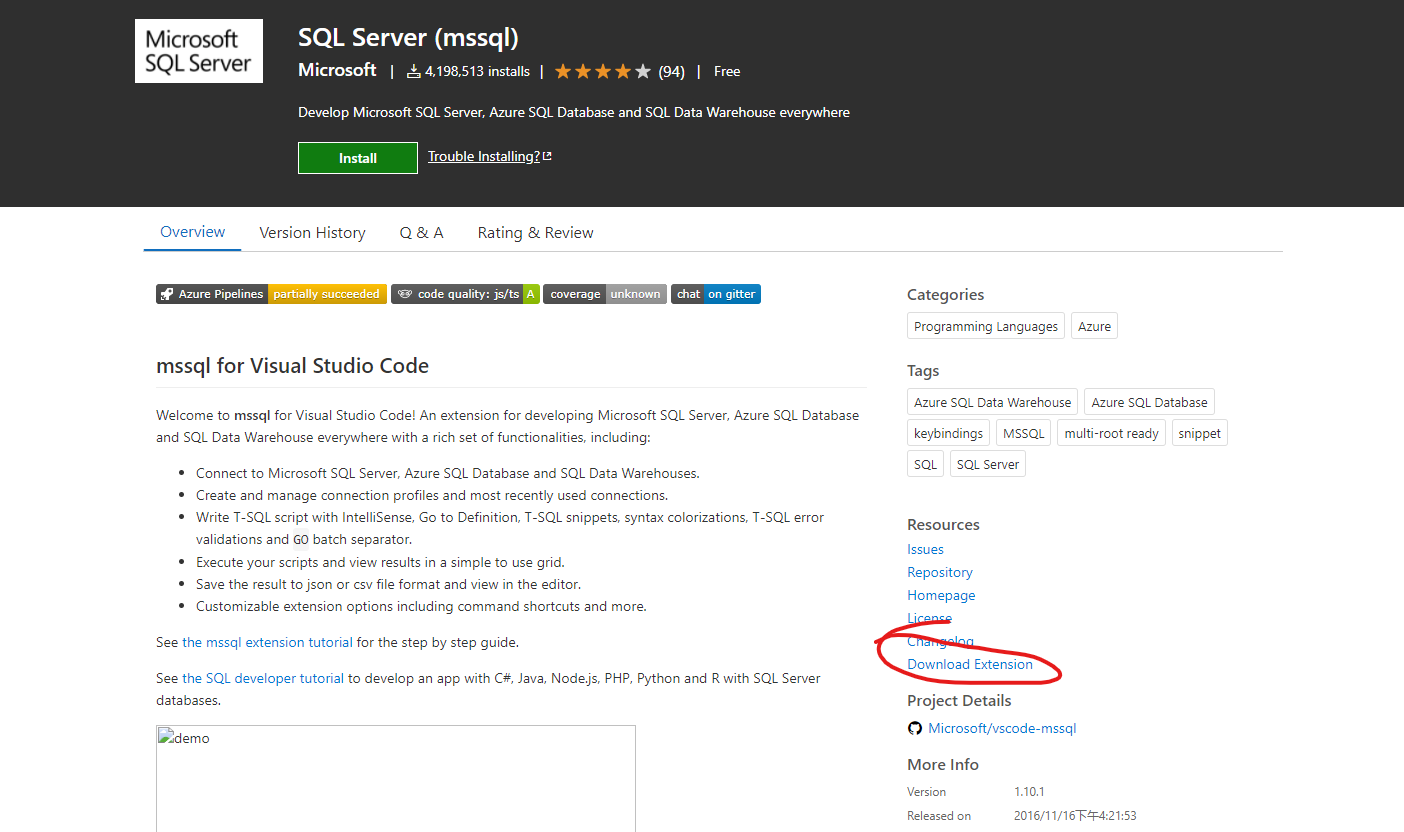
Task: Click the Resources section heading
Action: pos(943,524)
